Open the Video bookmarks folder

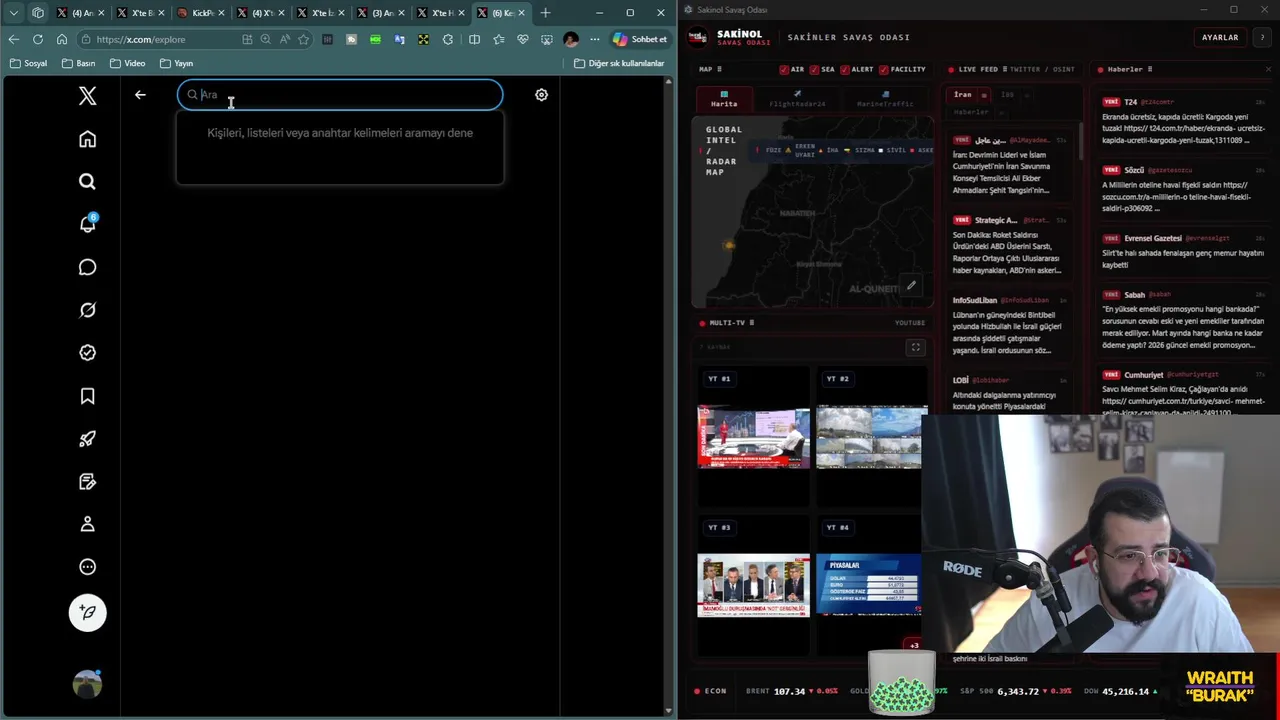pyautogui.click(x=127, y=63)
